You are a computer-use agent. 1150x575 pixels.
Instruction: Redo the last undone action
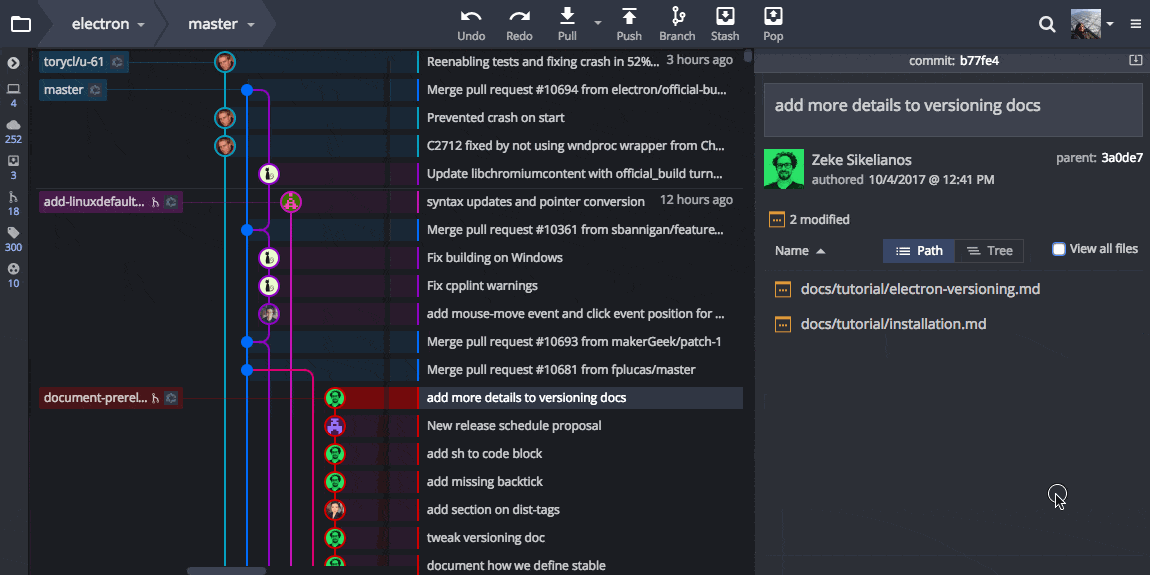click(x=519, y=24)
